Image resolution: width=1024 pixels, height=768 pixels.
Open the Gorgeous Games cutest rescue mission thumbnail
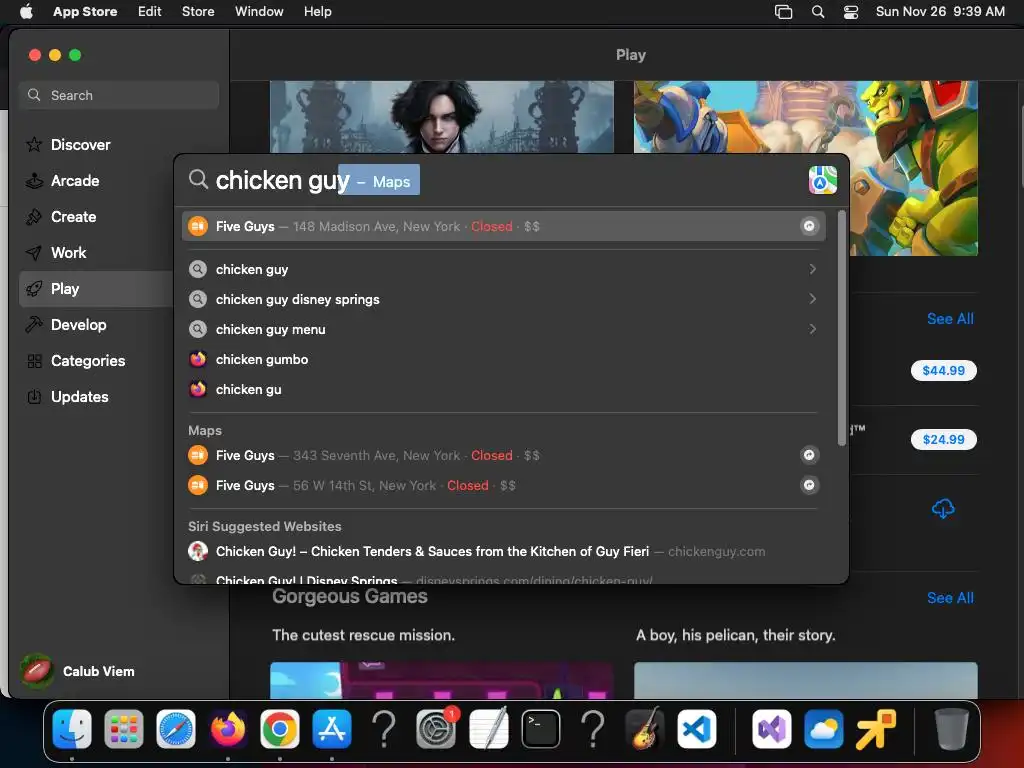click(x=441, y=680)
